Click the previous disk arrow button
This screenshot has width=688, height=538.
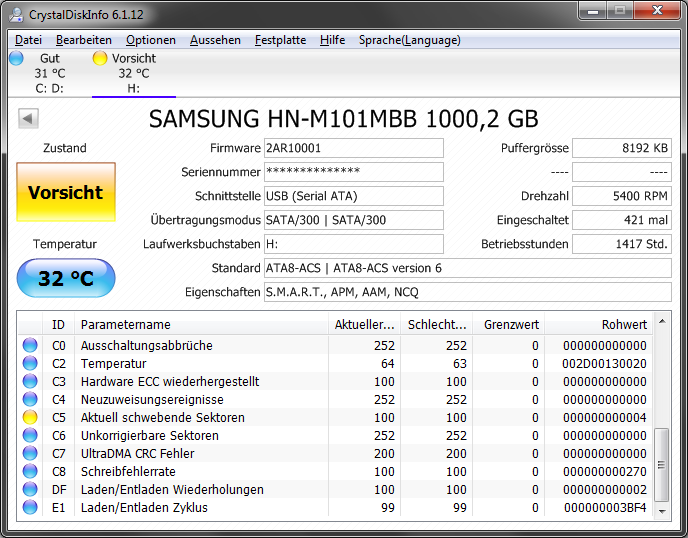tap(29, 118)
